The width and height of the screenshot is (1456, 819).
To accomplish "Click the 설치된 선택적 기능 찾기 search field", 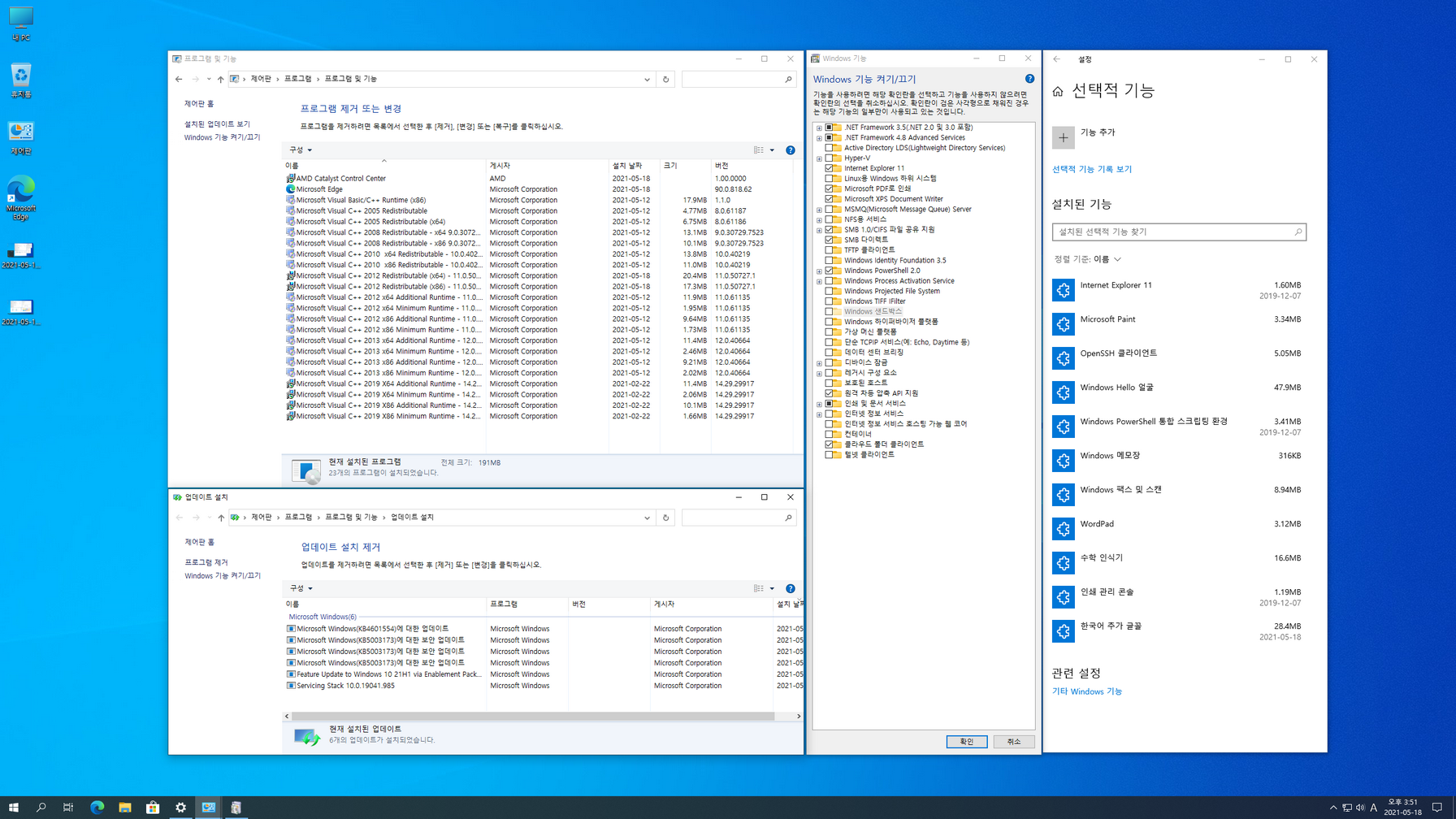I will [x=1179, y=232].
